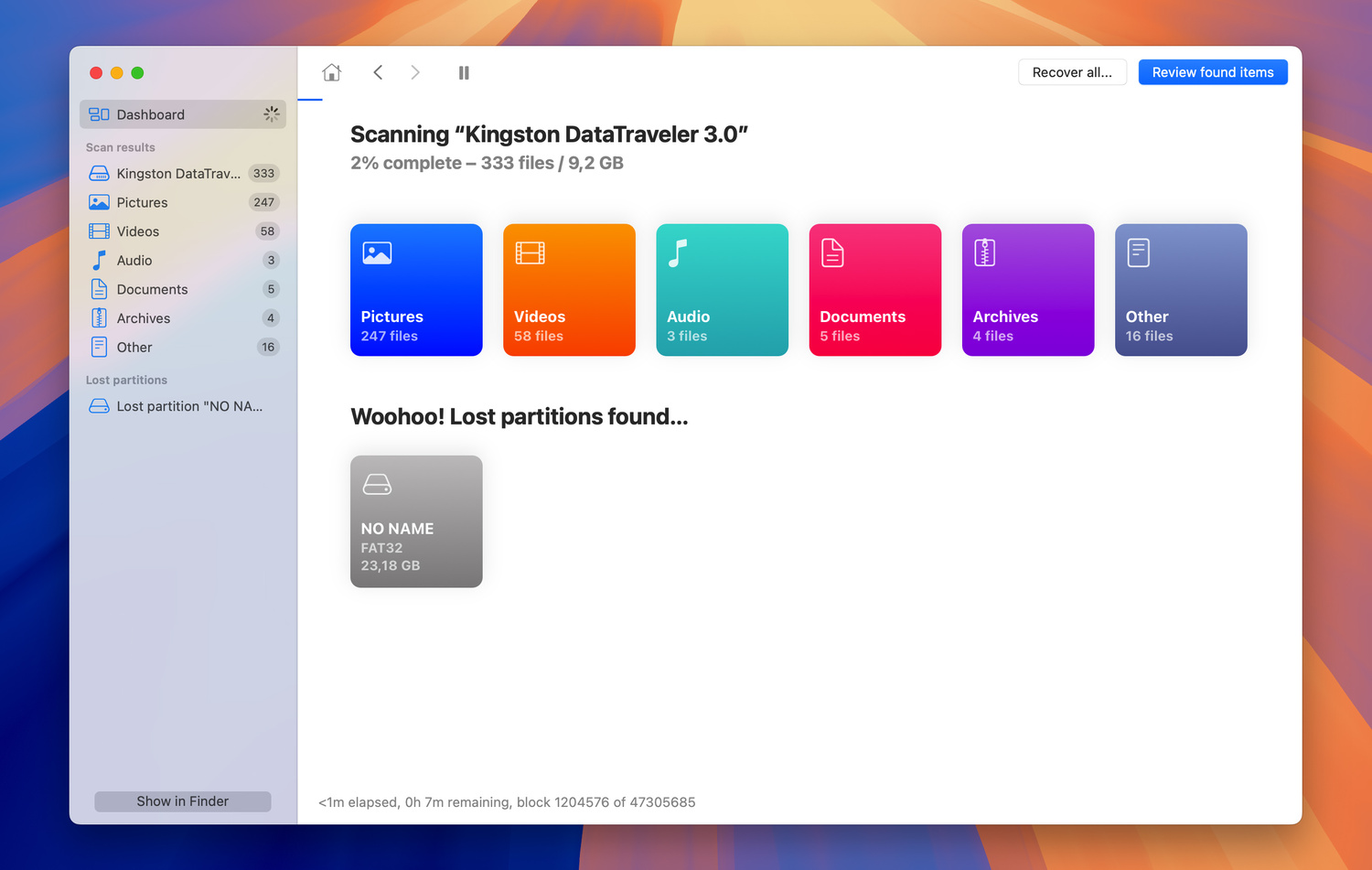Click the 16 badge next to Other
Image resolution: width=1372 pixels, height=870 pixels.
268,347
